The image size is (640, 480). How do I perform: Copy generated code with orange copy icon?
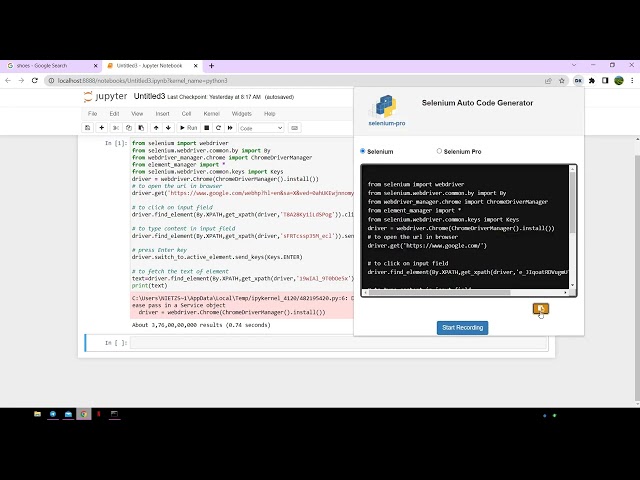click(x=541, y=309)
